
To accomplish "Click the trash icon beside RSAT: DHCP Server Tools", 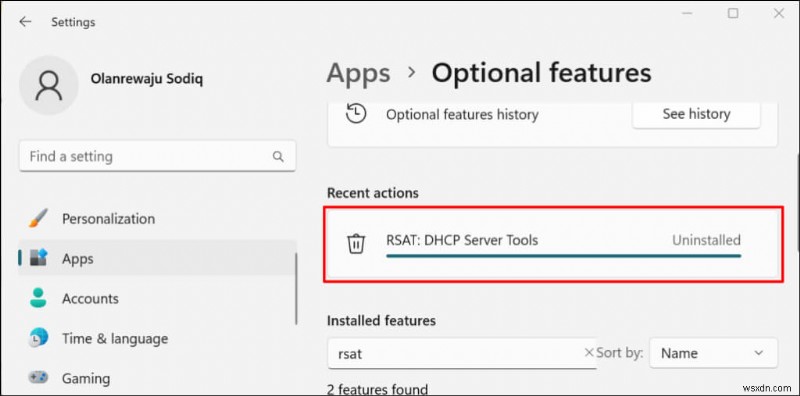I will tap(356, 243).
